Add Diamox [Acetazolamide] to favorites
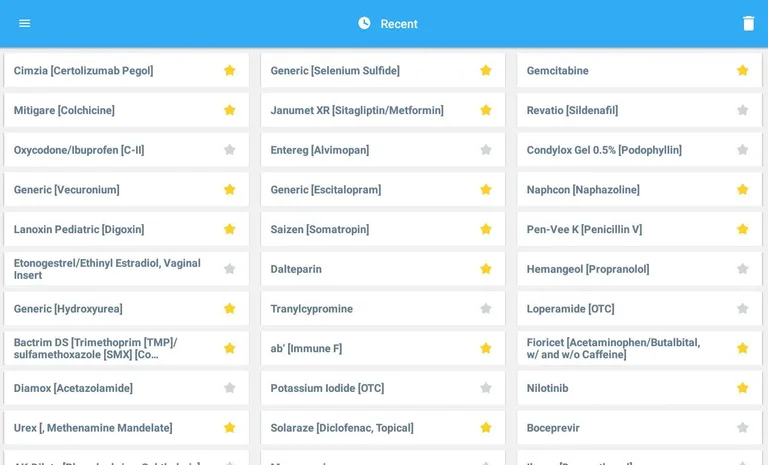The image size is (768, 465). click(x=229, y=388)
